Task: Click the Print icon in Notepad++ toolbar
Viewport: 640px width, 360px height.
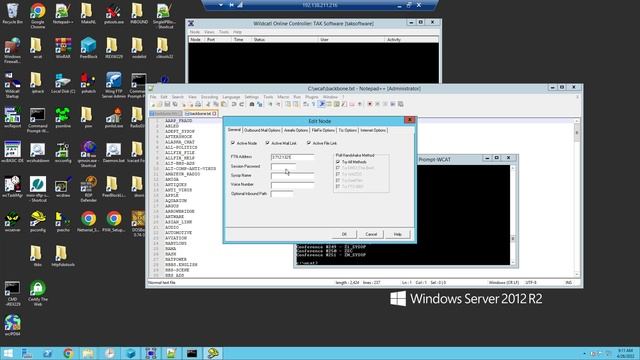Action: [x=198, y=104]
